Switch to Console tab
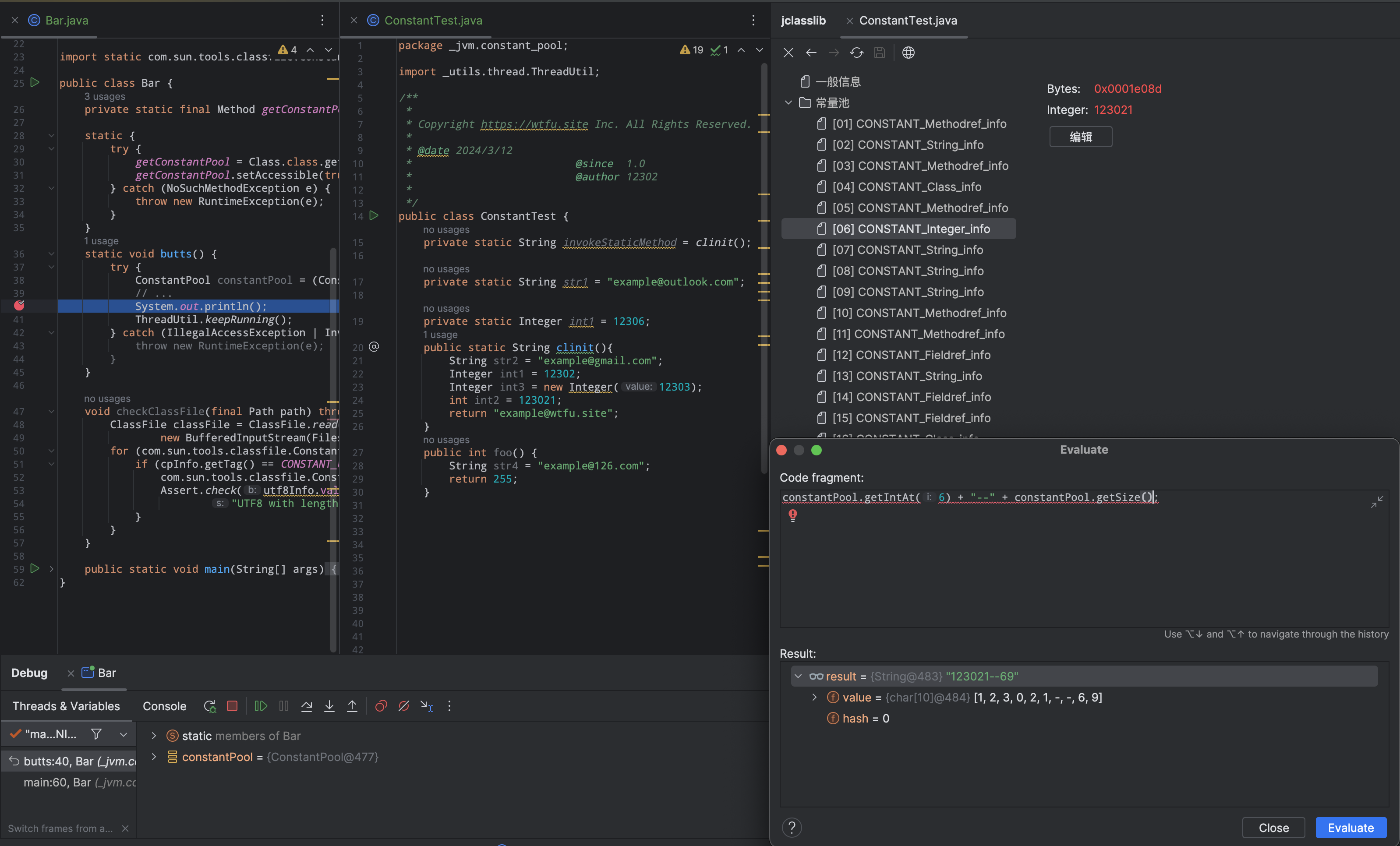1400x846 pixels. (164, 706)
